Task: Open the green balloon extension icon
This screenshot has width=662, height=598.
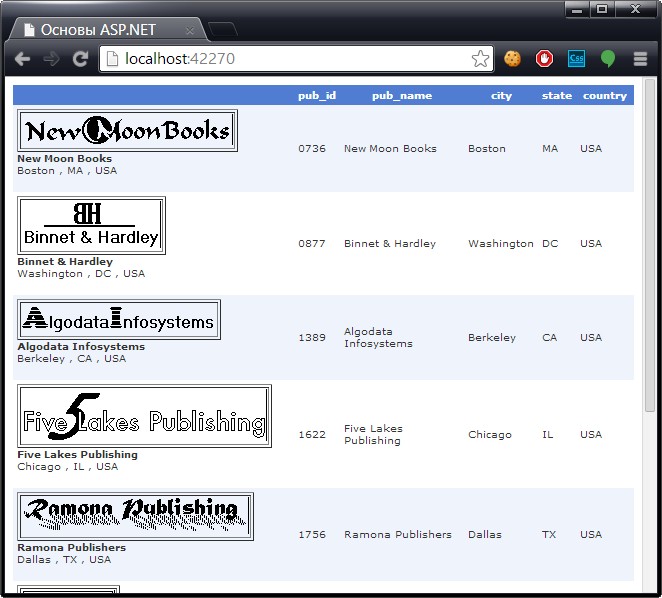Action: pyautogui.click(x=608, y=59)
